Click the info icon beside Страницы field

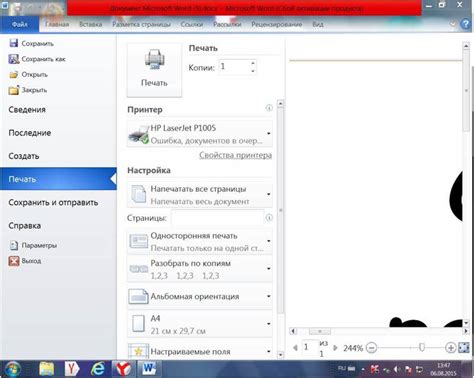pos(269,218)
